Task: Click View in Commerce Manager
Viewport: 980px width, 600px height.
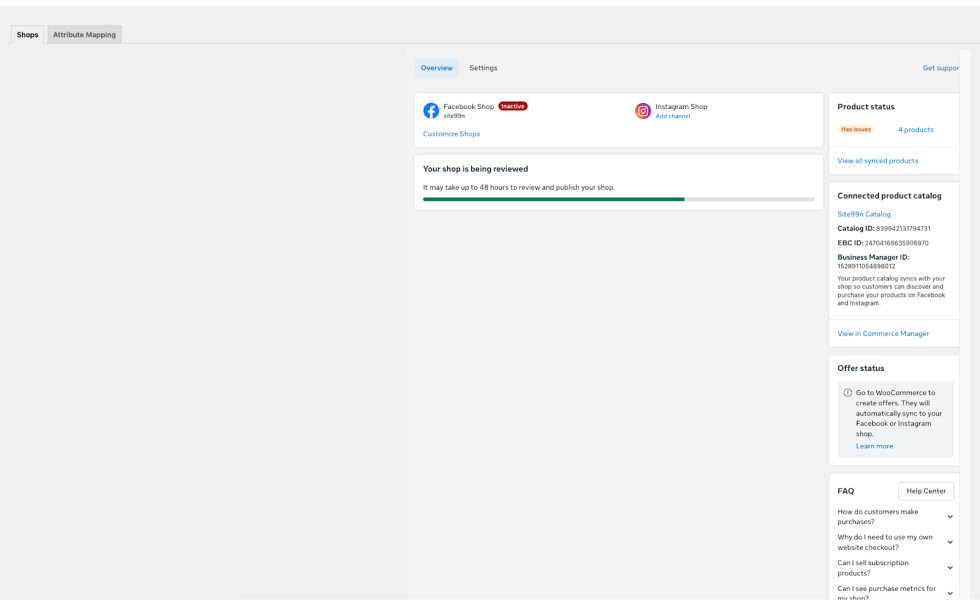Action: pyautogui.click(x=883, y=333)
